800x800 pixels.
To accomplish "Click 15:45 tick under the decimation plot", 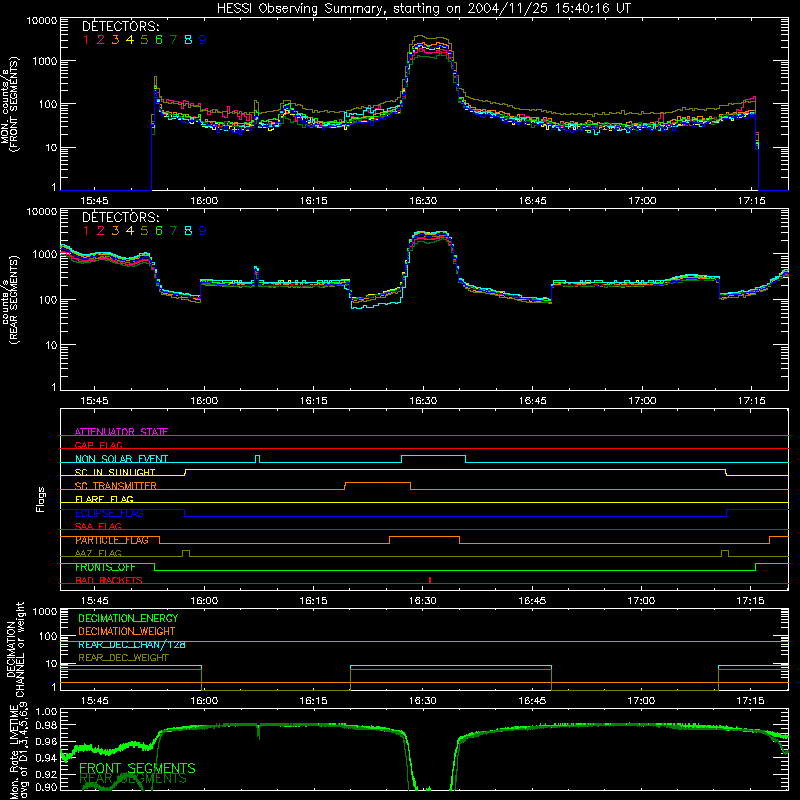I will click(94, 701).
